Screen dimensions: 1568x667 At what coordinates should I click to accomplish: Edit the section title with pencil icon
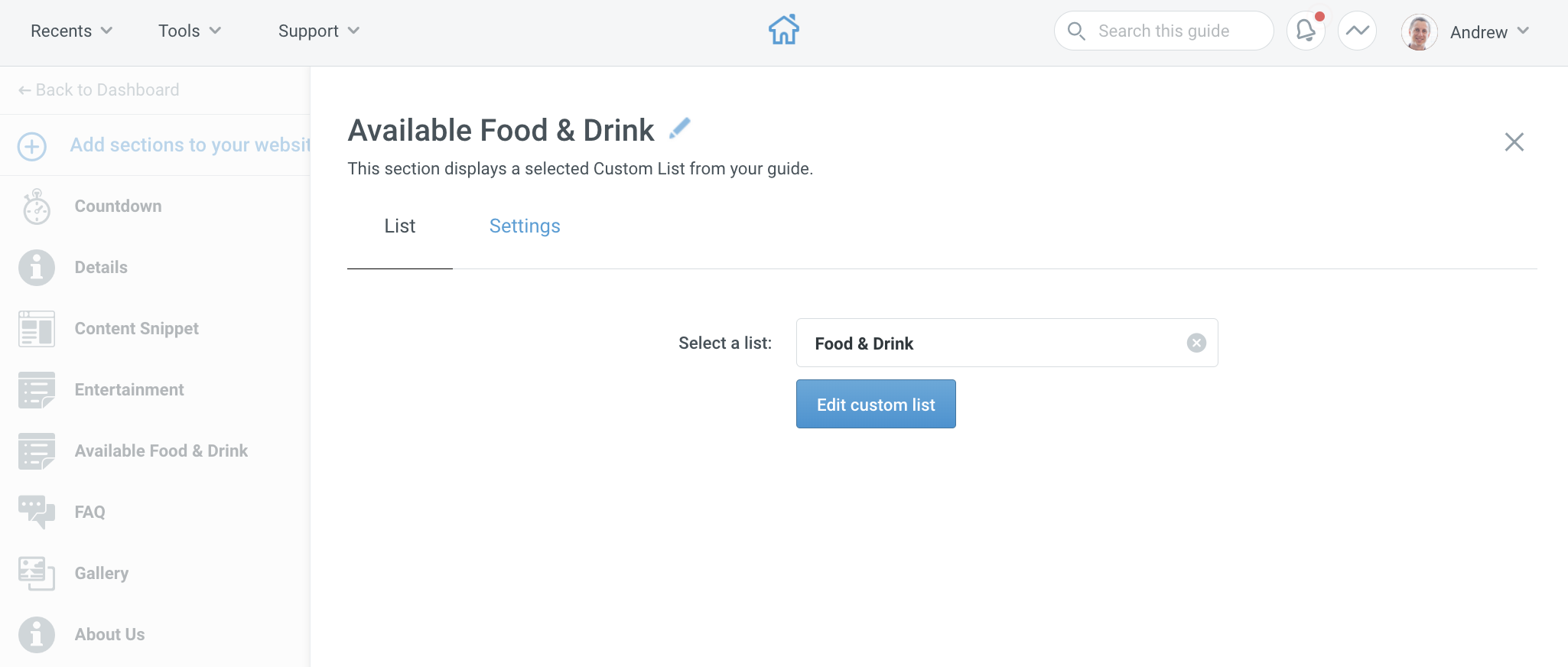[x=679, y=129]
